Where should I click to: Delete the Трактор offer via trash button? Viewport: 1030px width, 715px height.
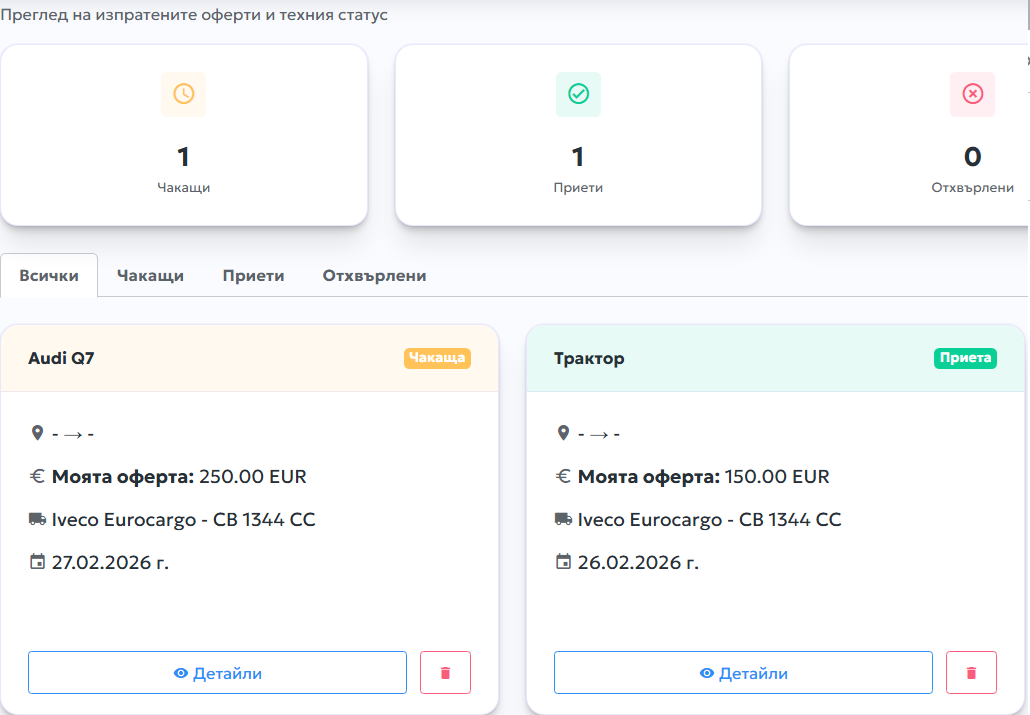(971, 672)
